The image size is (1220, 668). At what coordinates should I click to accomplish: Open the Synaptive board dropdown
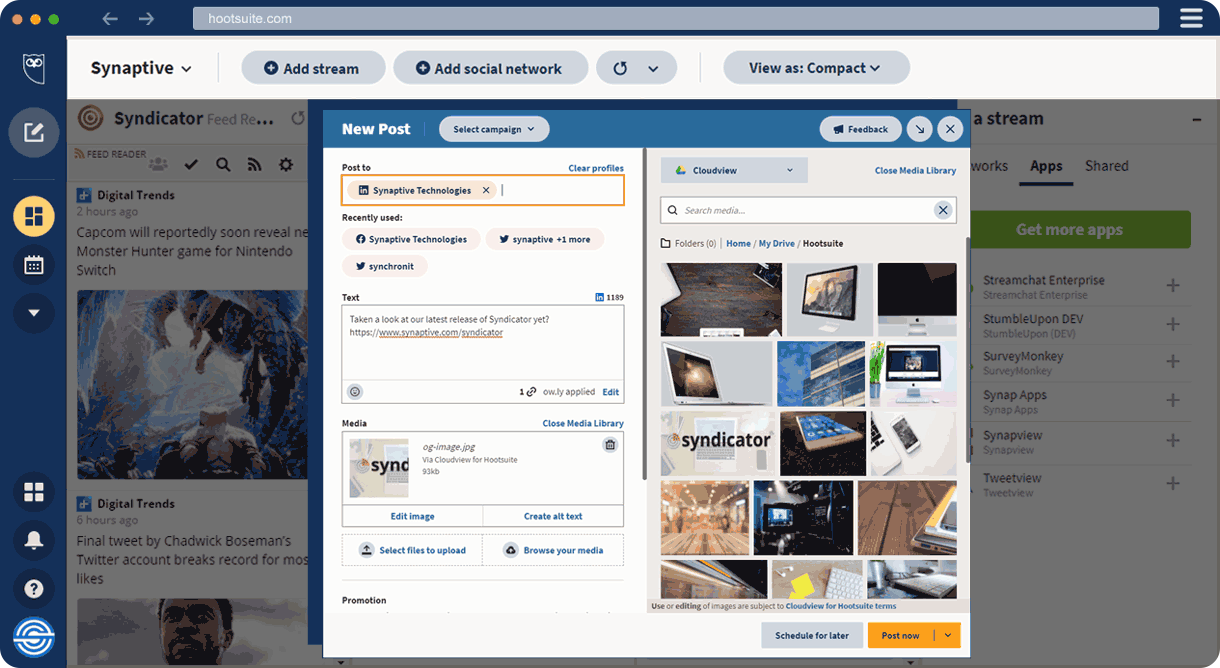pyautogui.click(x=141, y=68)
